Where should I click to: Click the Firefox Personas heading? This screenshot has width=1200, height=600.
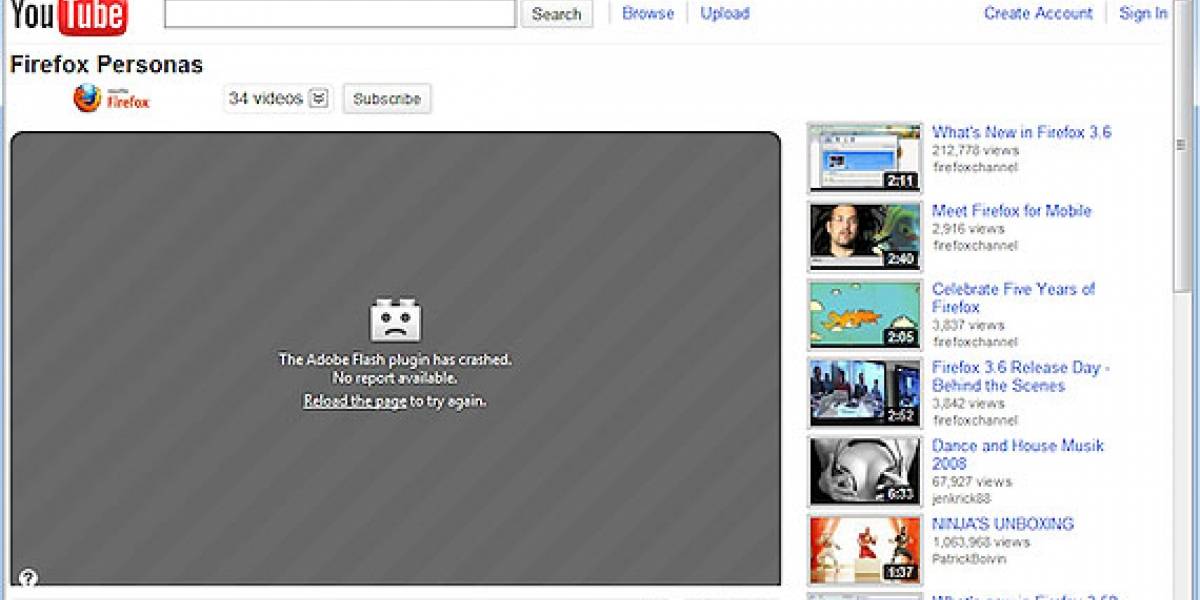pos(106,65)
